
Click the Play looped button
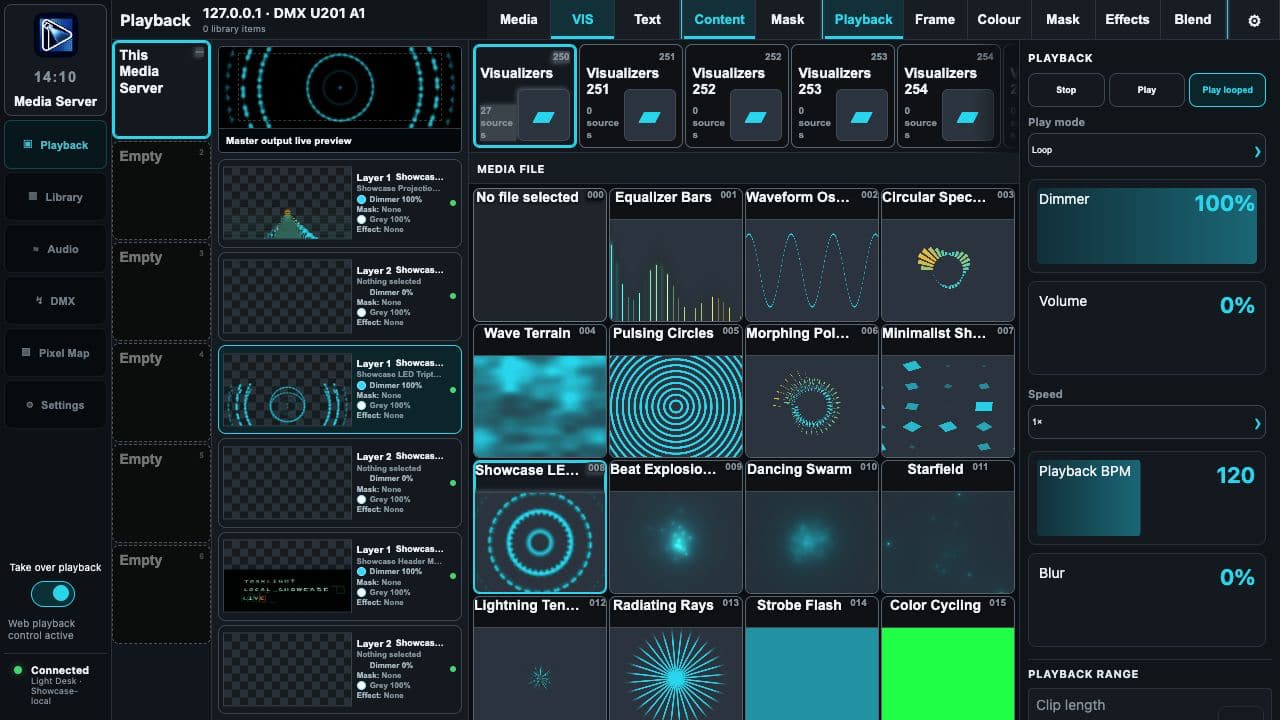1227,90
